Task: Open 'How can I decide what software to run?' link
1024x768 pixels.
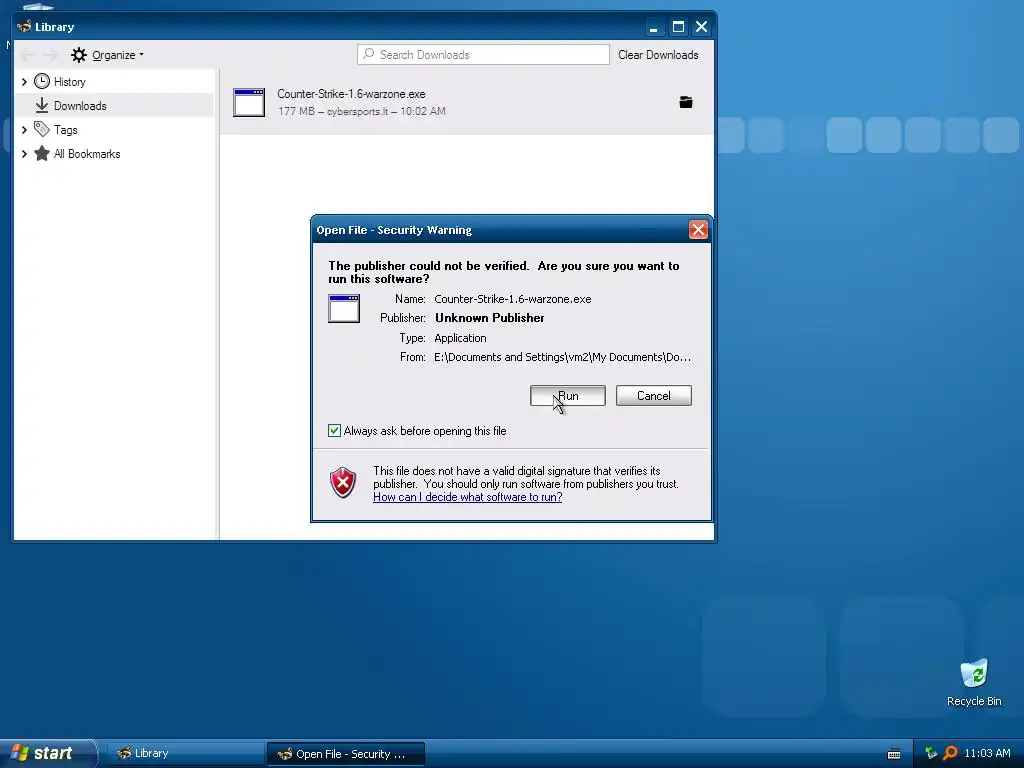Action: 468,497
